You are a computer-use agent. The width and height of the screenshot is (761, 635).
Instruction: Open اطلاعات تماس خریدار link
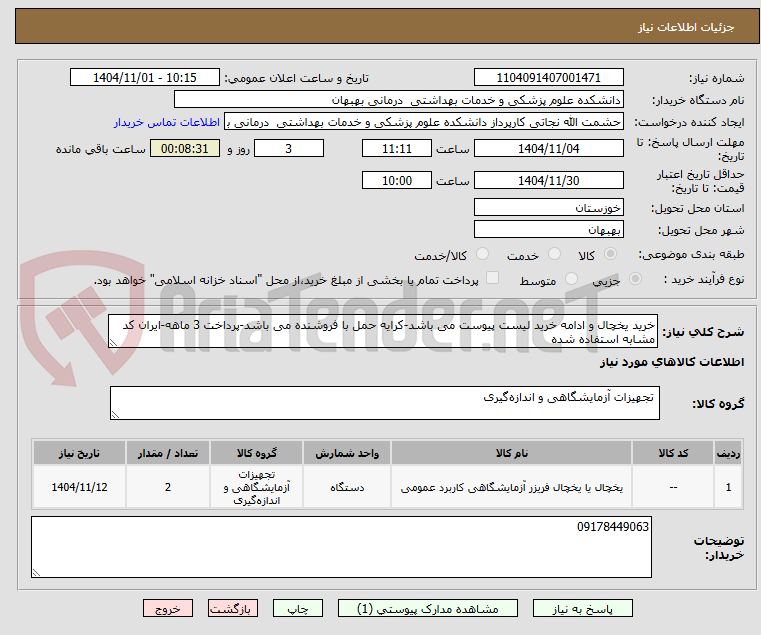click(167, 122)
